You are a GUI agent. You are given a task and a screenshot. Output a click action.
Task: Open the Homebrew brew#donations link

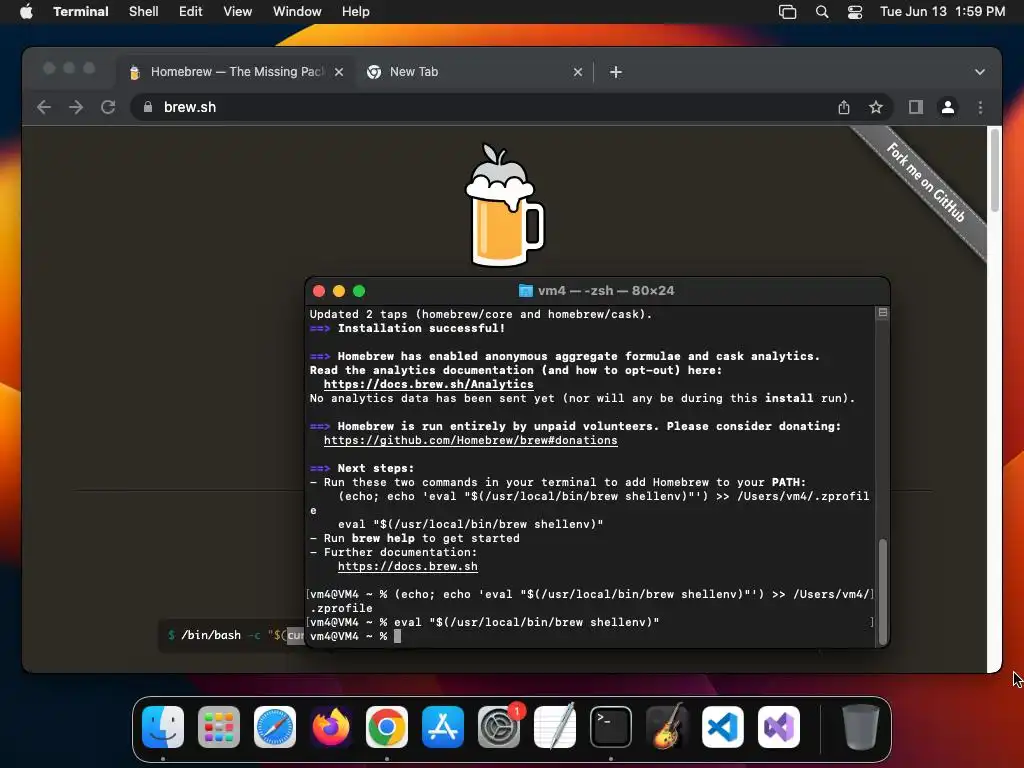click(x=470, y=440)
